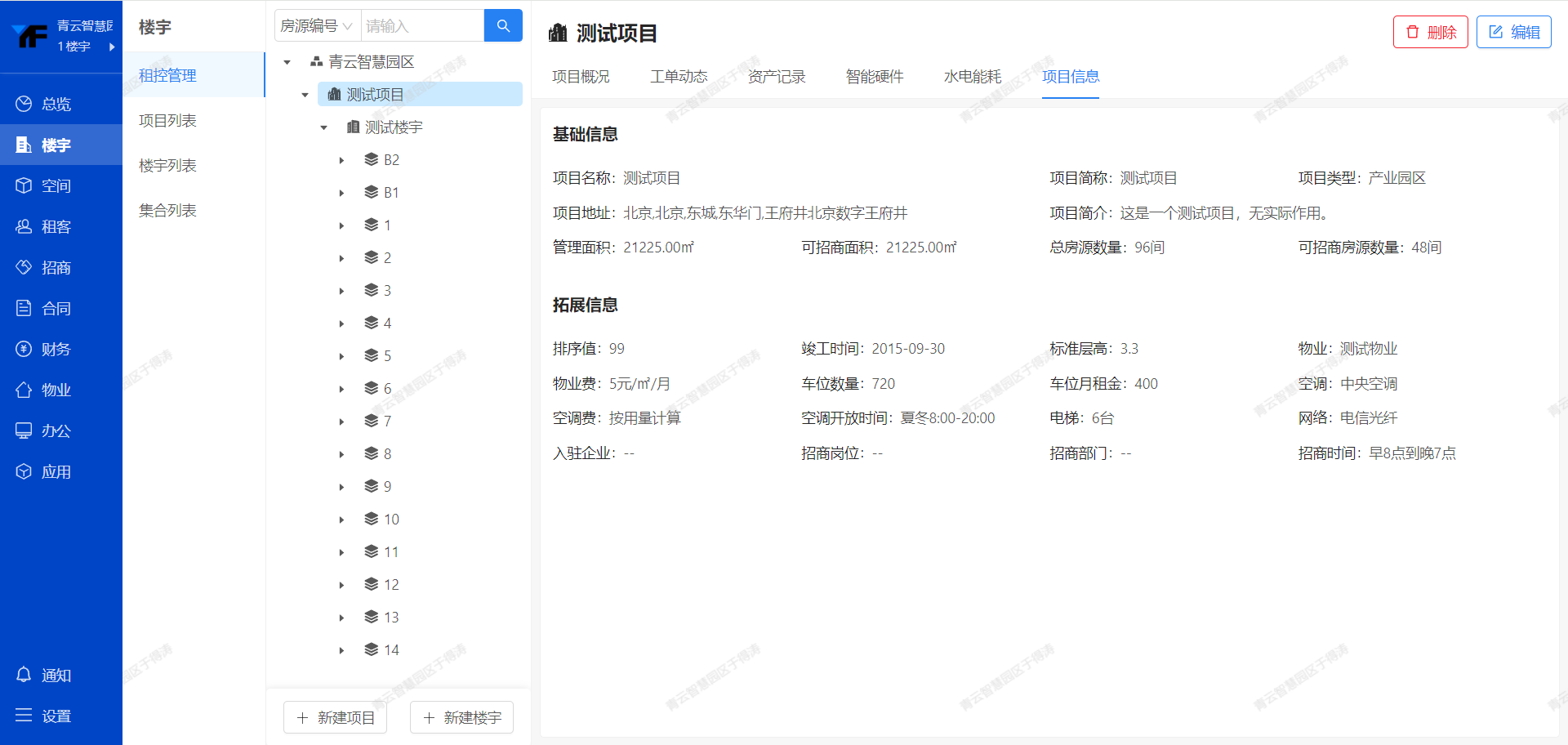Collapse the 青云智慧园区 tree node
The image size is (1568, 745).
287,62
